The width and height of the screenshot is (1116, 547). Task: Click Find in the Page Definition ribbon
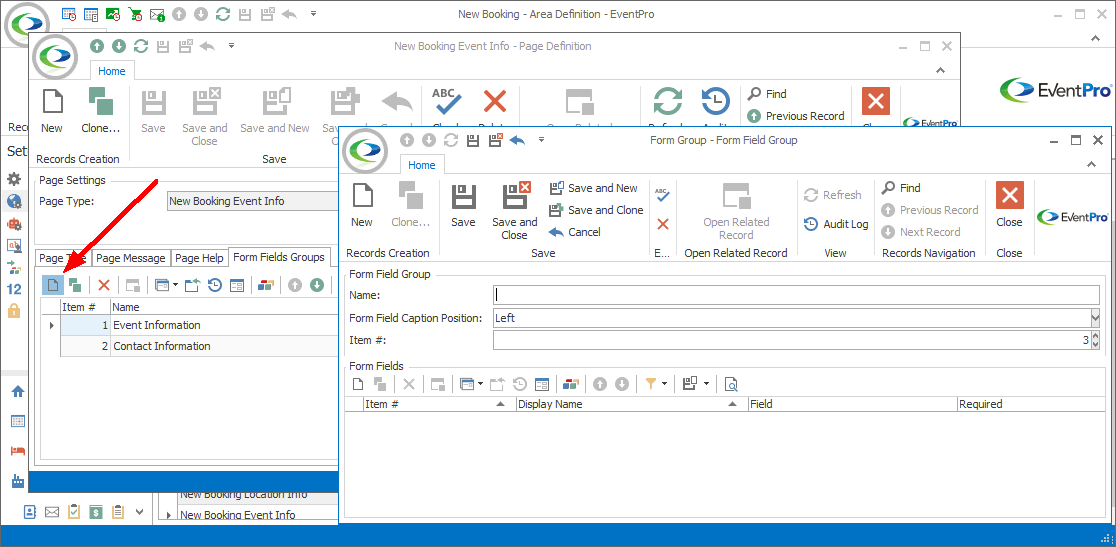(767, 94)
